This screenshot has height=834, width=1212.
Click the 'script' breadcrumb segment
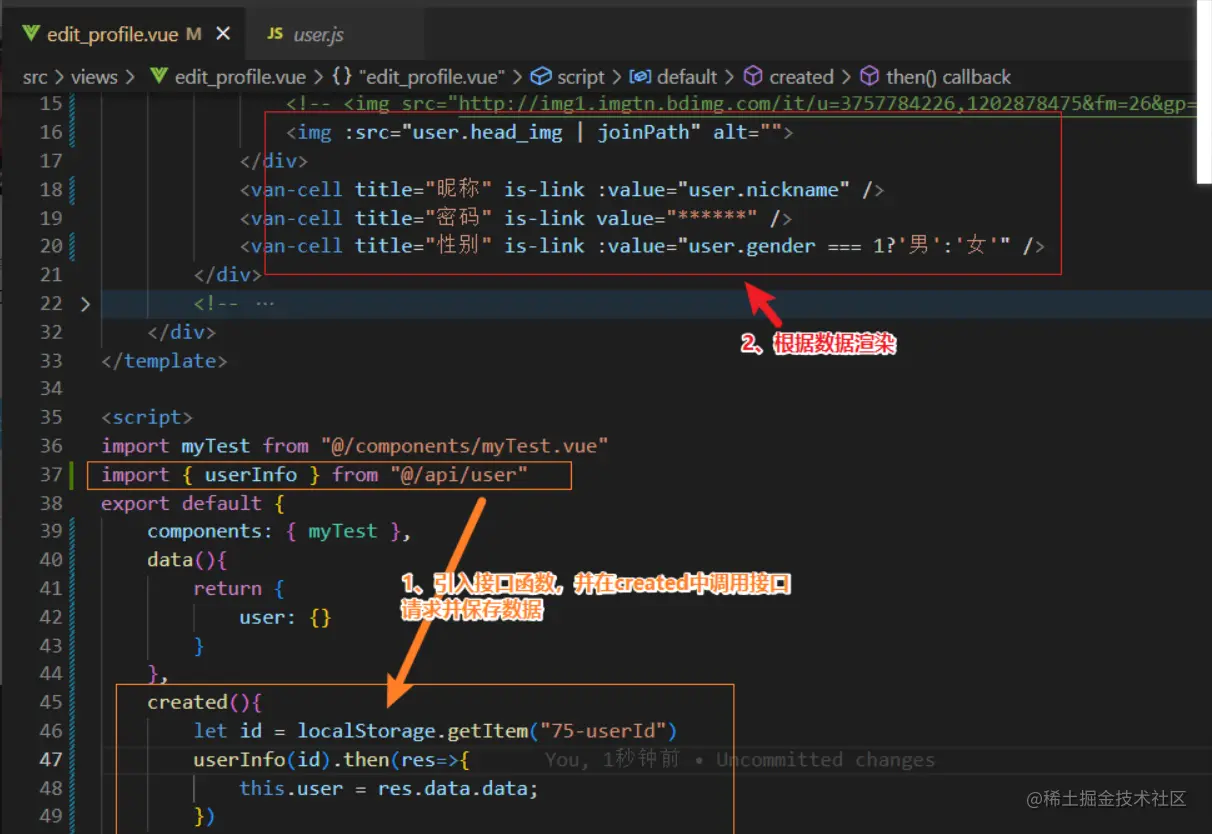[x=581, y=77]
